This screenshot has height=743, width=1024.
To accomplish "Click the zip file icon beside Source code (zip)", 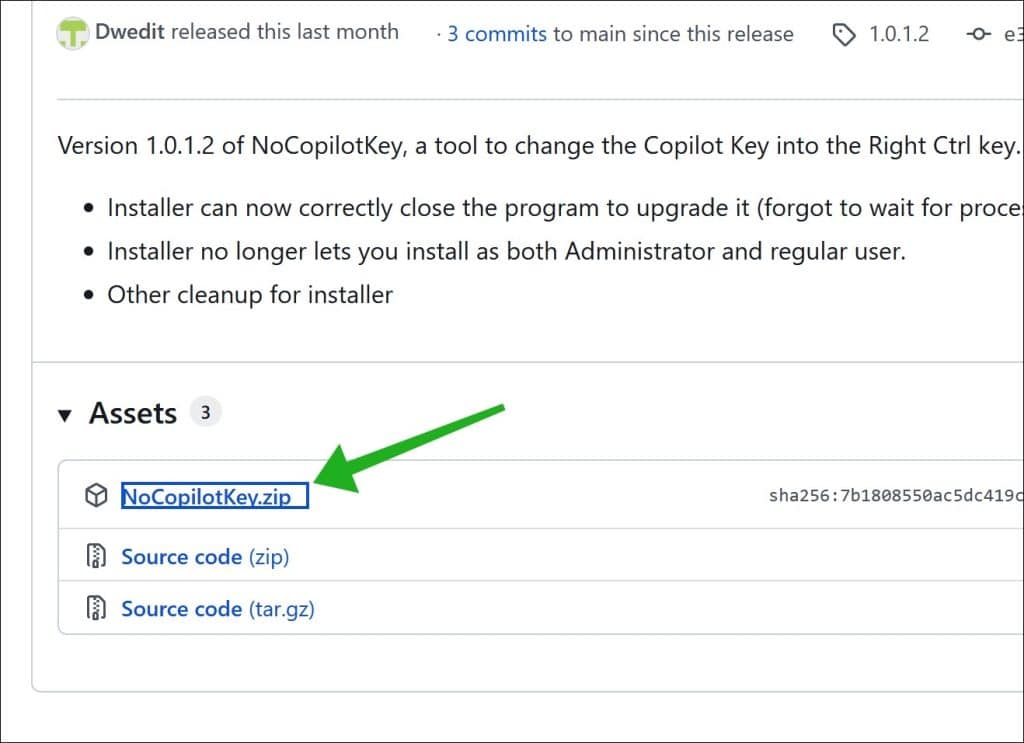I will point(96,555).
